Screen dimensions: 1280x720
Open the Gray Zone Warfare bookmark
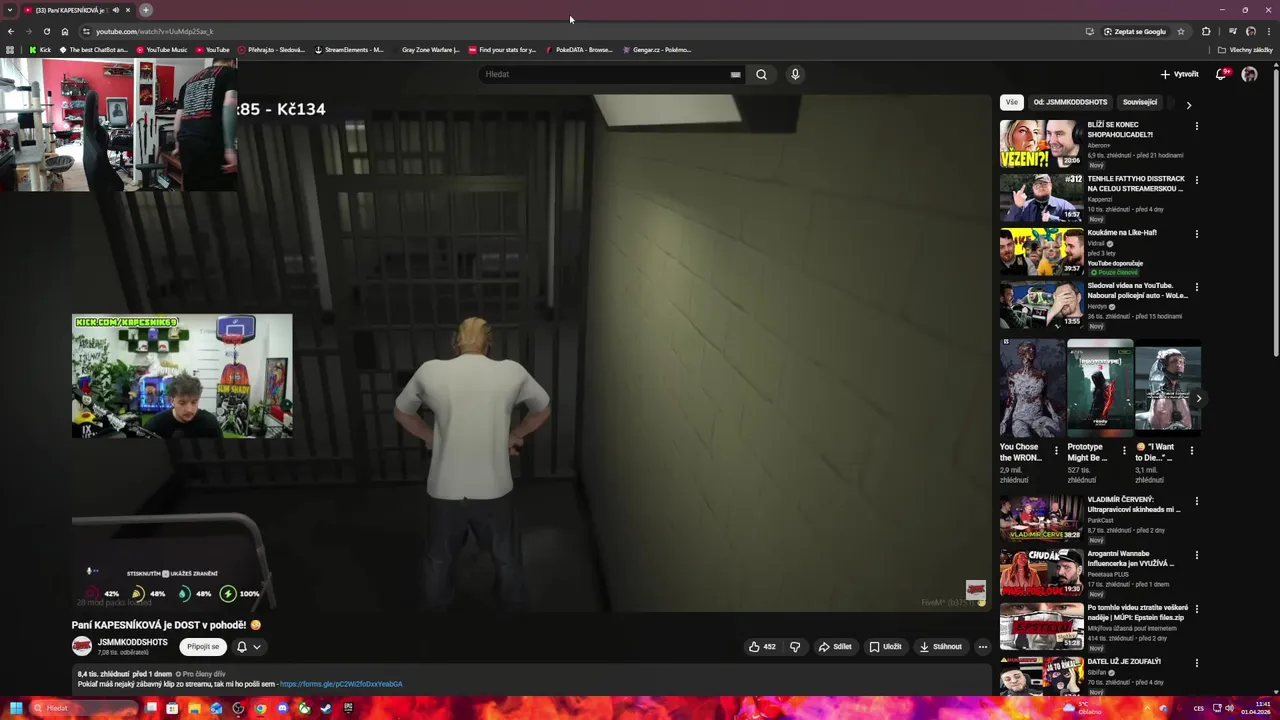point(426,50)
